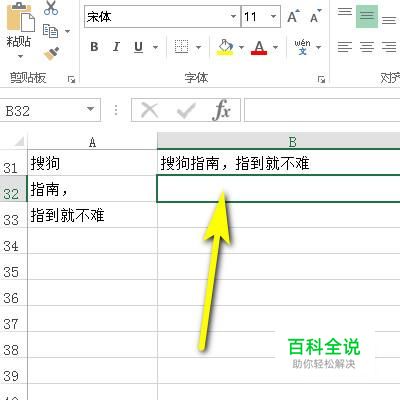Open the Paste options dropdown arrow
Screen dimensions: 400x400
click(x=20, y=56)
